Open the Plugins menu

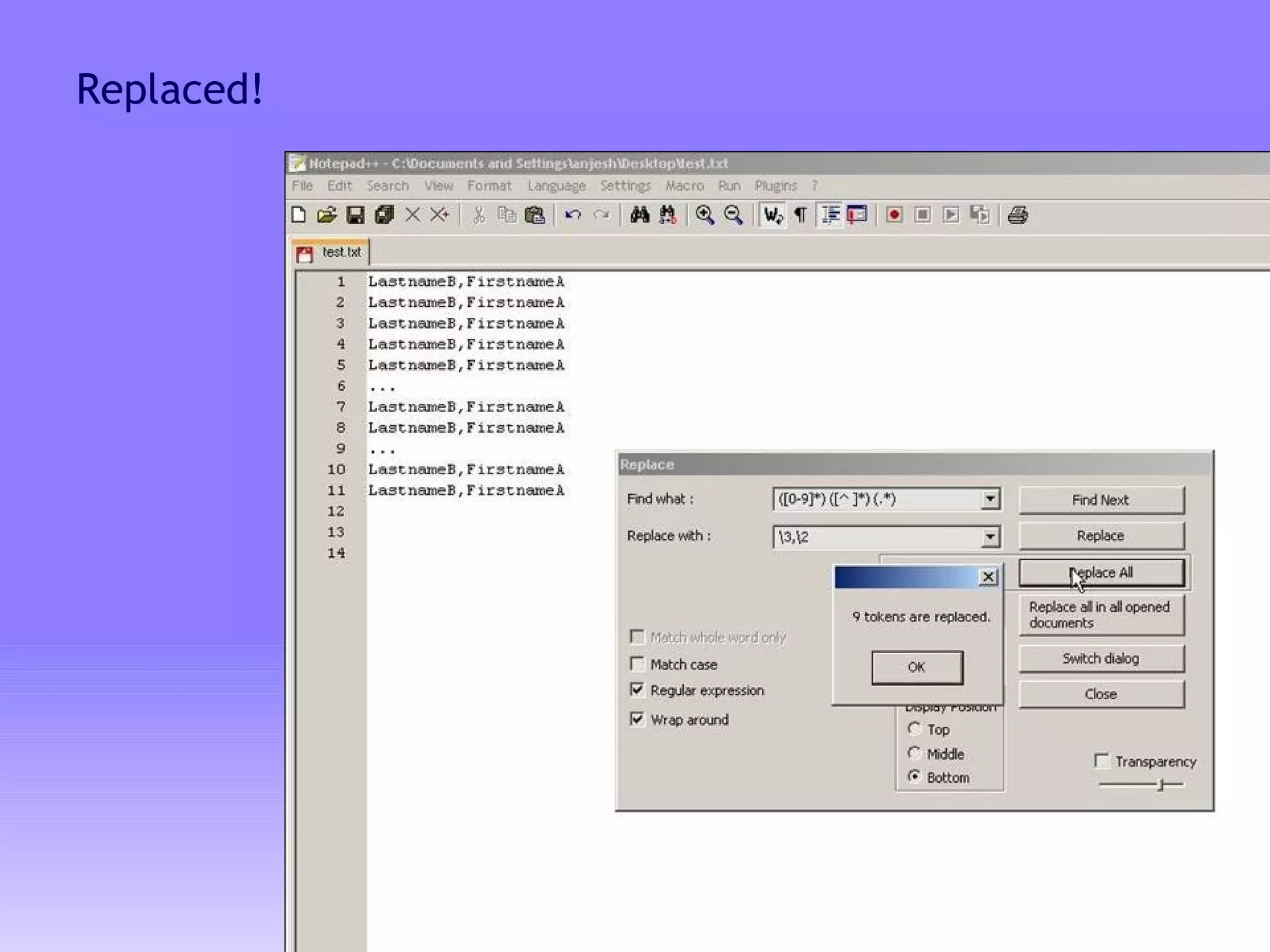[775, 186]
